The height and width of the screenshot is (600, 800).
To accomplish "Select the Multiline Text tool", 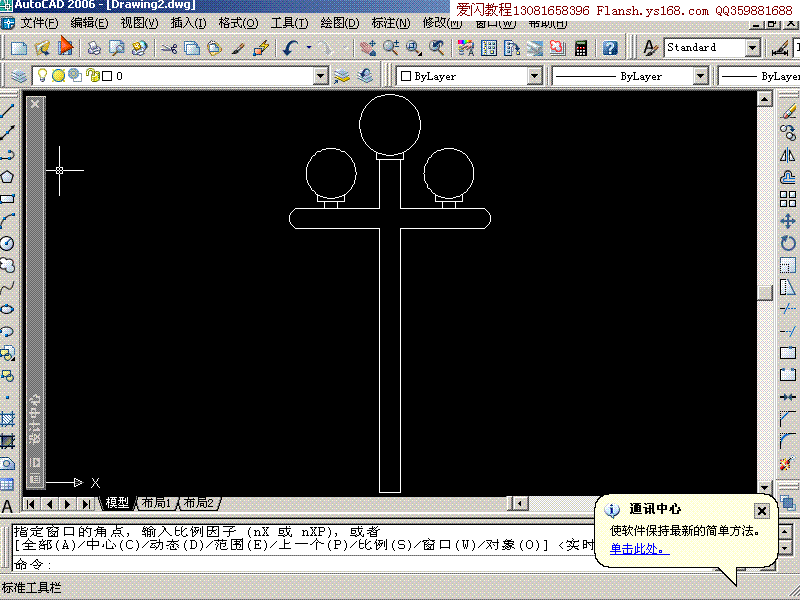I will tap(7, 506).
